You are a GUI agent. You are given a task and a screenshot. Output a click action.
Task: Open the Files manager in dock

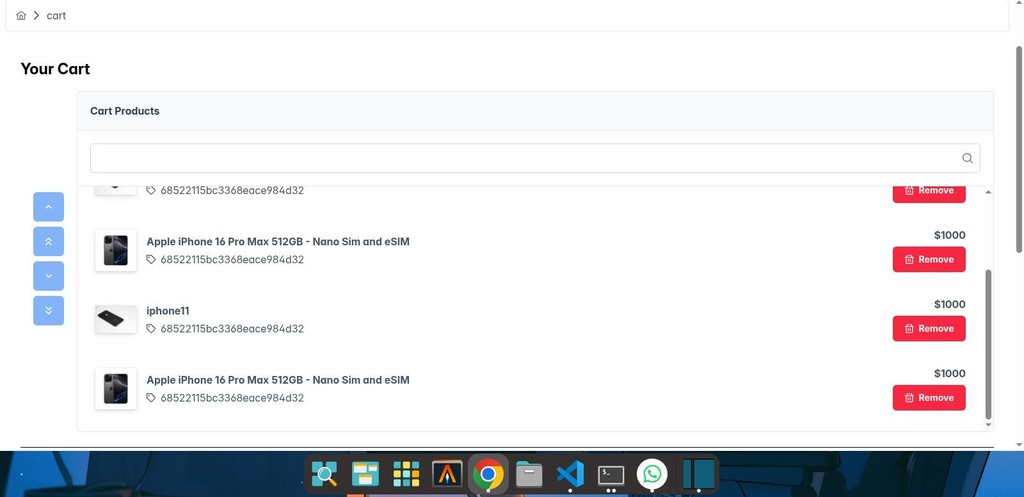[x=529, y=474]
